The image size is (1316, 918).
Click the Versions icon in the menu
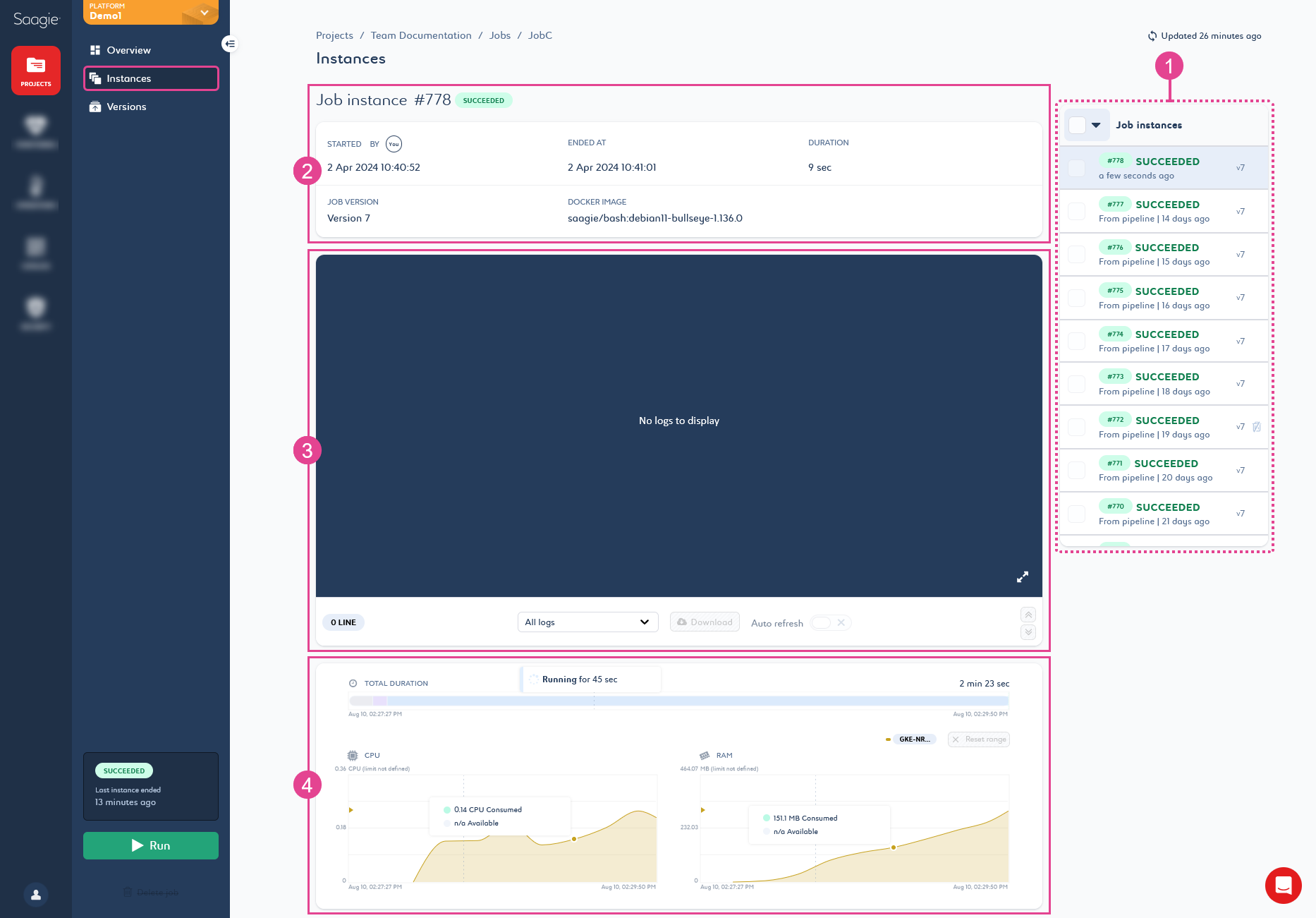[x=95, y=107]
